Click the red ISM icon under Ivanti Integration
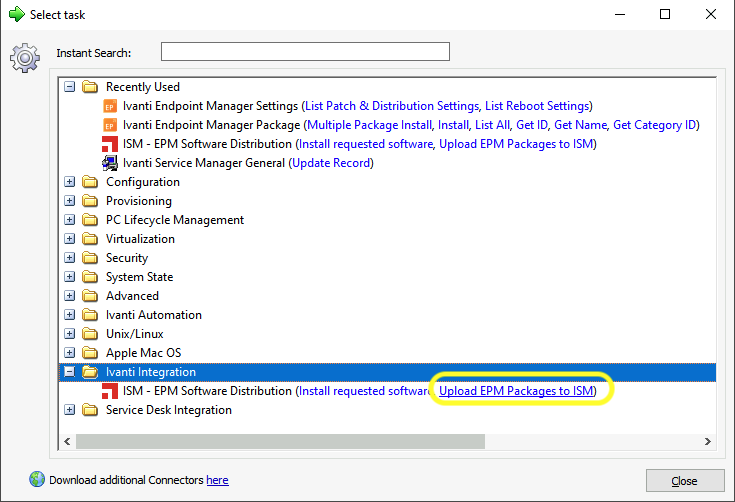 (110, 391)
